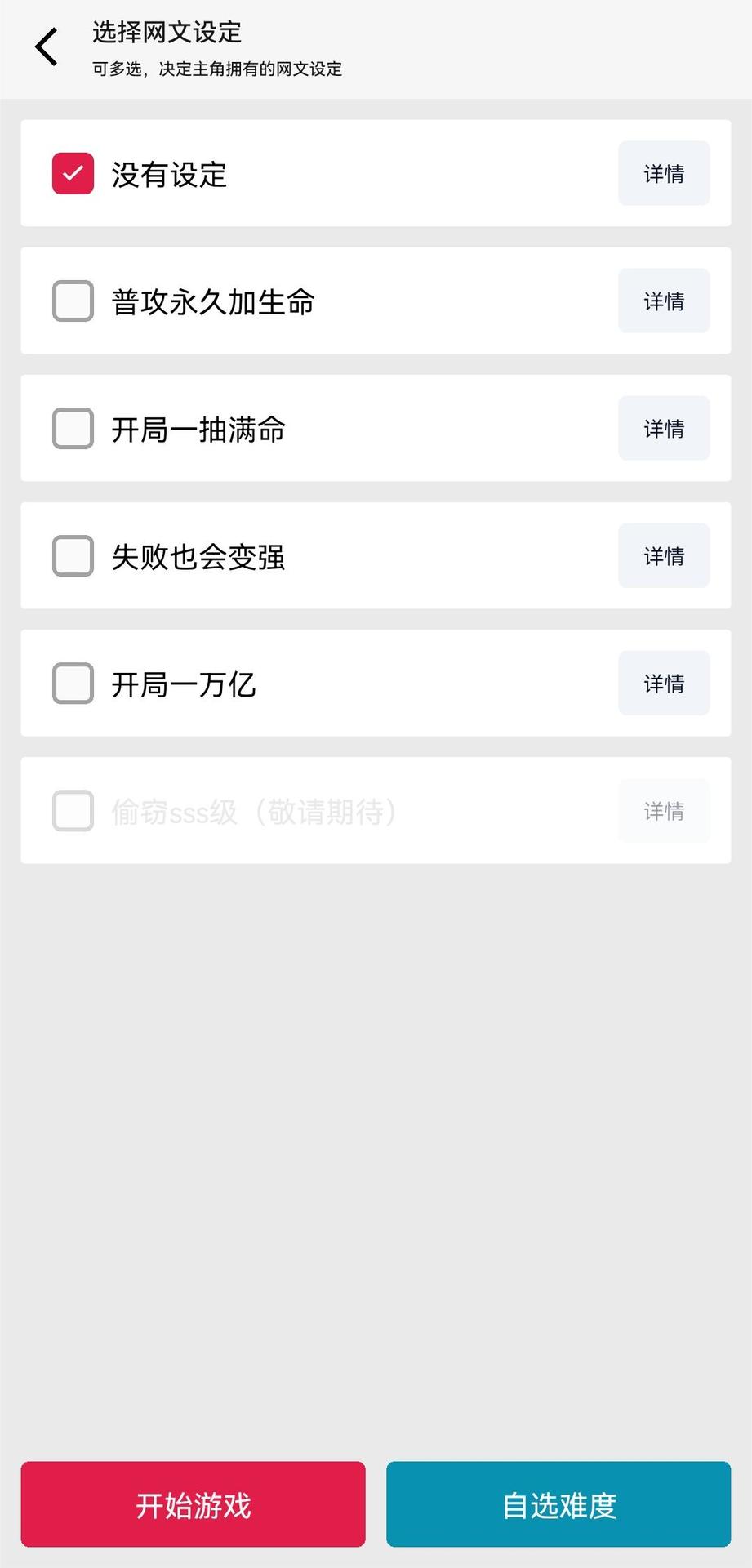Open 详情 for 没有设定
This screenshot has height=1568, width=752.
[x=663, y=174]
